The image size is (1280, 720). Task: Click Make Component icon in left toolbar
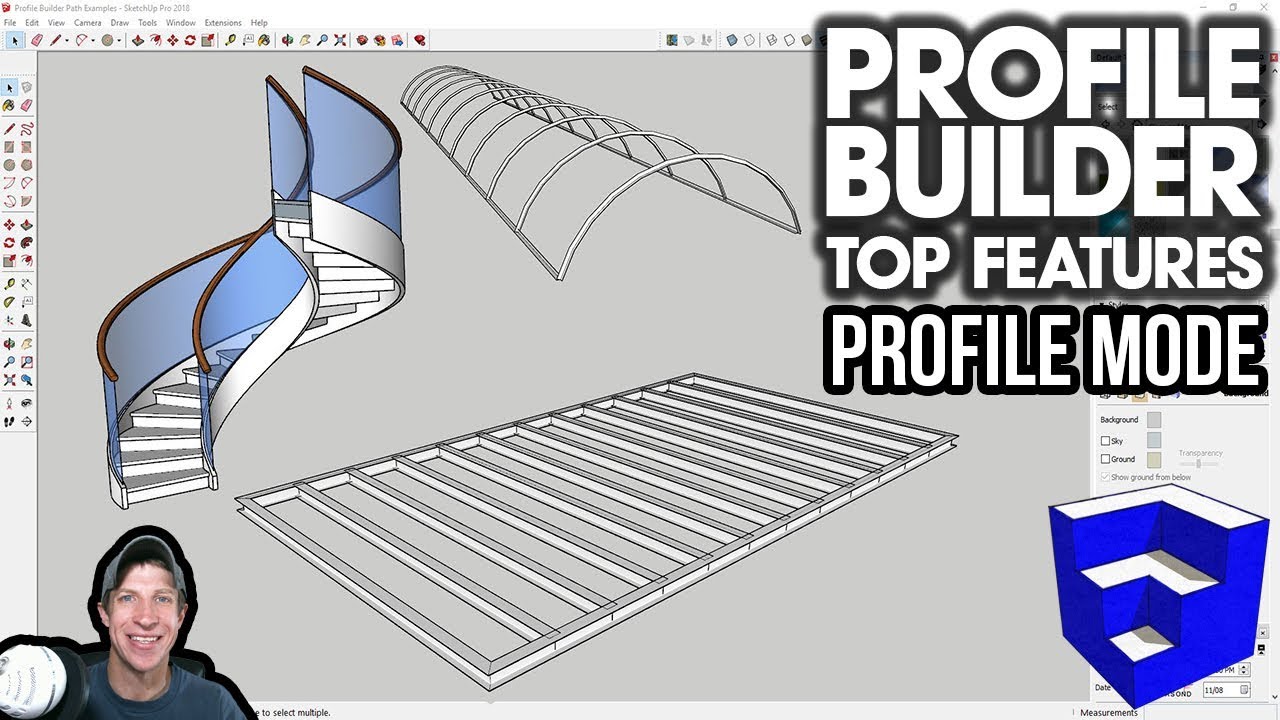click(x=27, y=89)
